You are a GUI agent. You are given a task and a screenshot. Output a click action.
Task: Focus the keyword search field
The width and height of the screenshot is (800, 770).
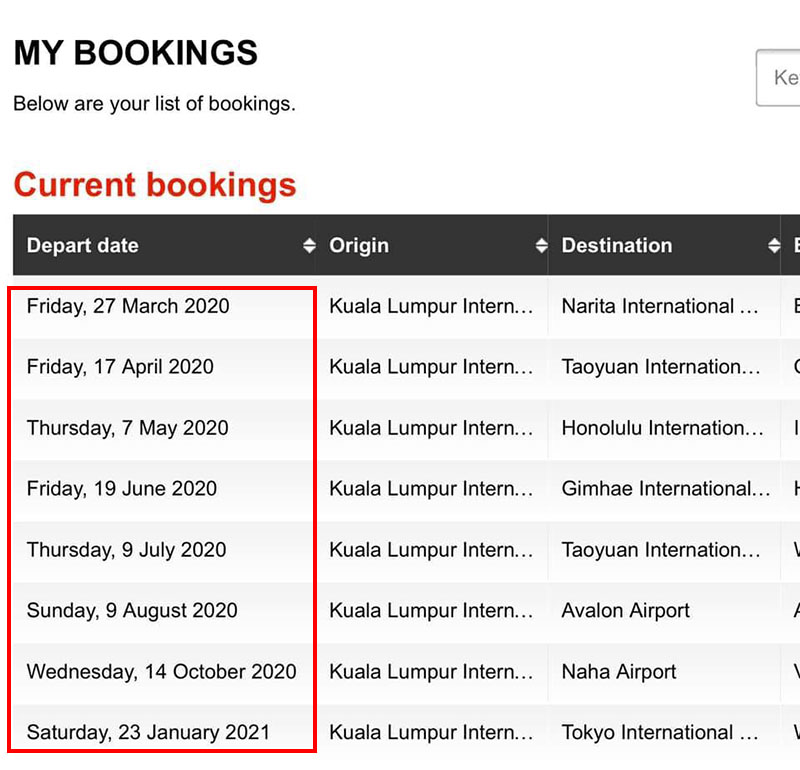[x=778, y=78]
